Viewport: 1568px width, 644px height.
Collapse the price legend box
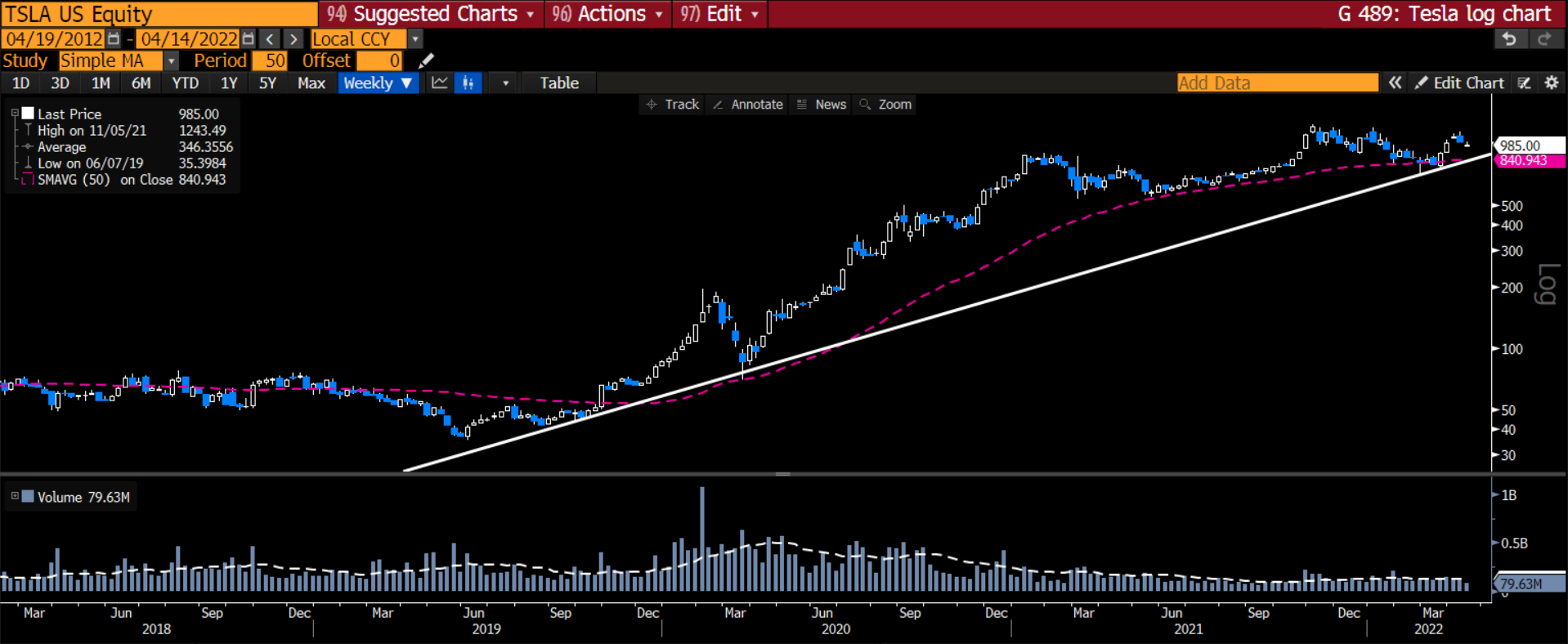(15, 114)
